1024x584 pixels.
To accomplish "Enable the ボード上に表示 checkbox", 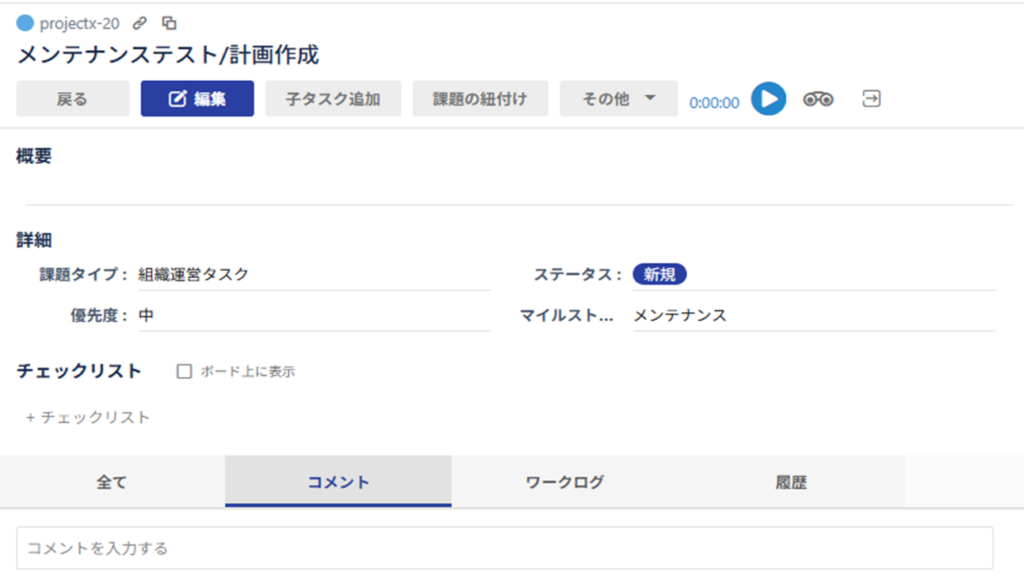I will tap(184, 372).
